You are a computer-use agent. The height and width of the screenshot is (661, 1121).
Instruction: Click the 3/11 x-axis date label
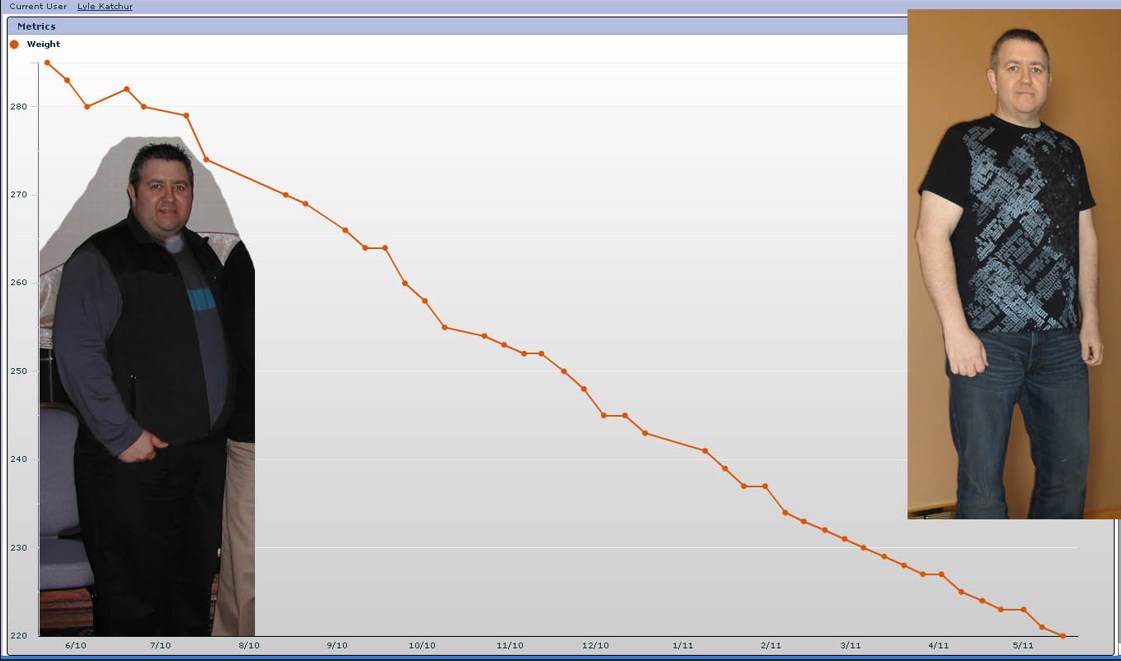click(x=851, y=646)
